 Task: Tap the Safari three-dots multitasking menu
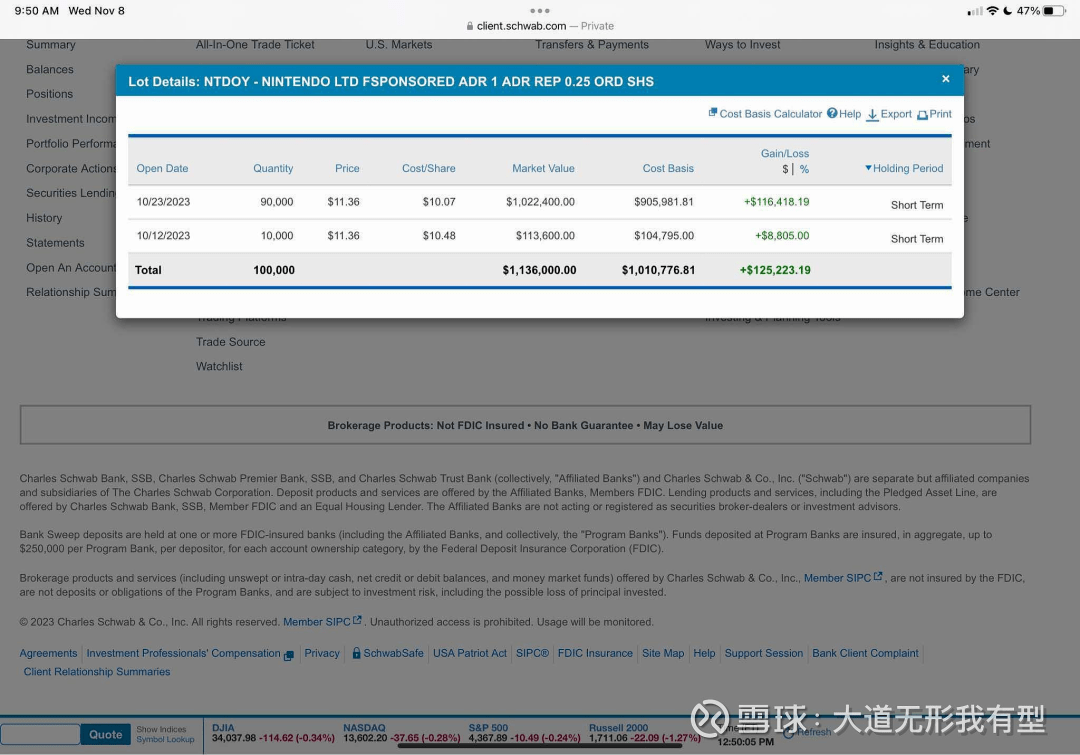(540, 10)
